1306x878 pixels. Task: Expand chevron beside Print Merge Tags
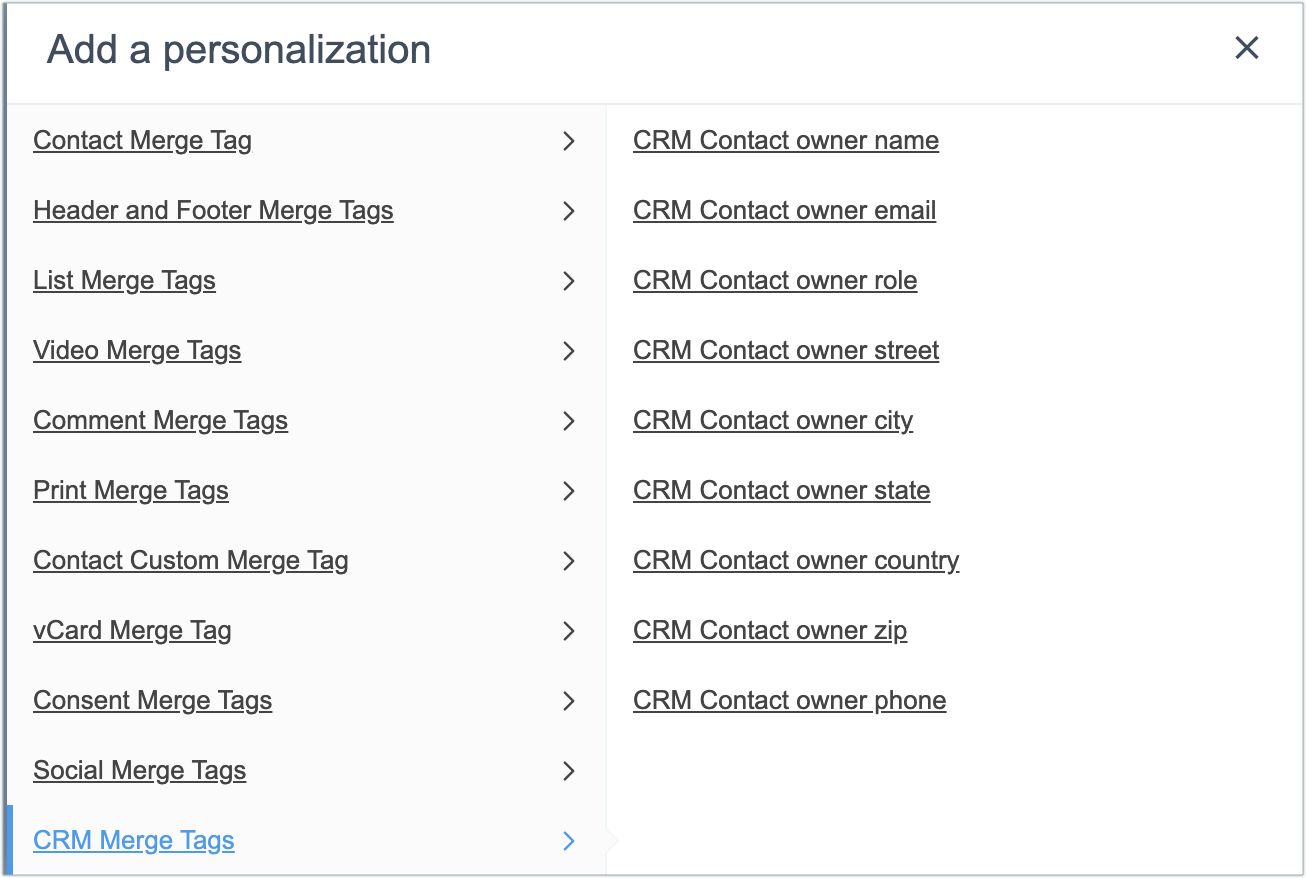(569, 491)
